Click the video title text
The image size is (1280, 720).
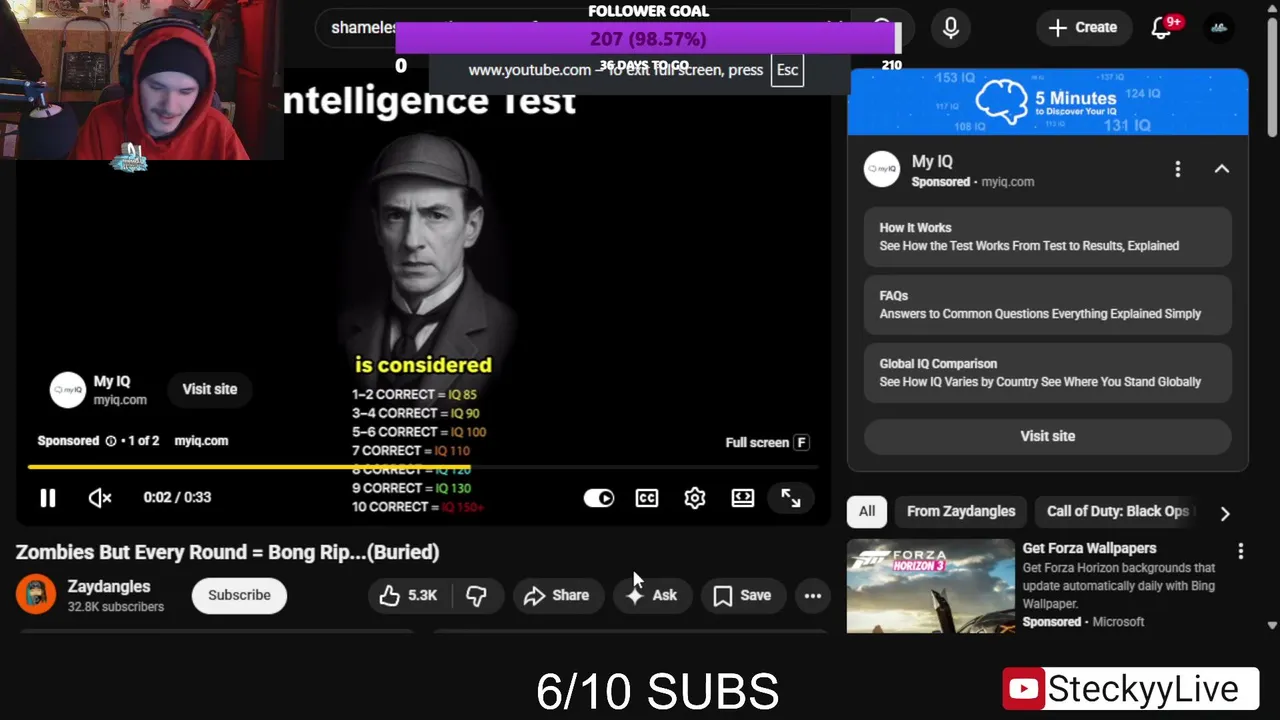[227, 552]
